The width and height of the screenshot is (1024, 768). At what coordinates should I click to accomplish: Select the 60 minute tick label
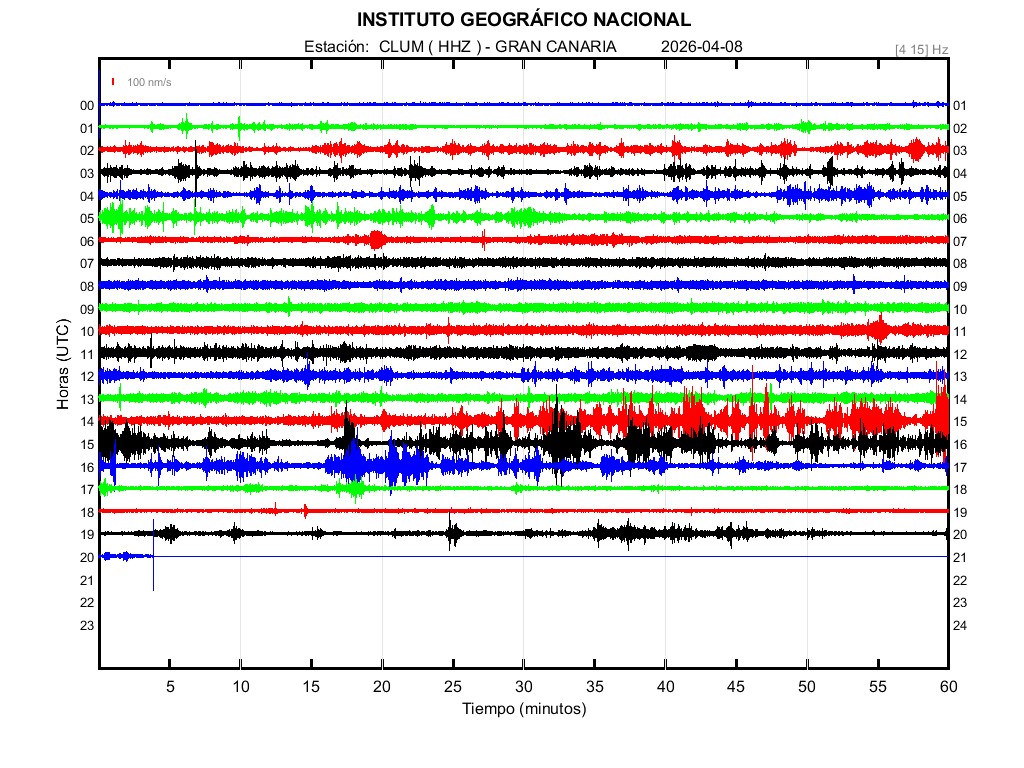[x=947, y=686]
